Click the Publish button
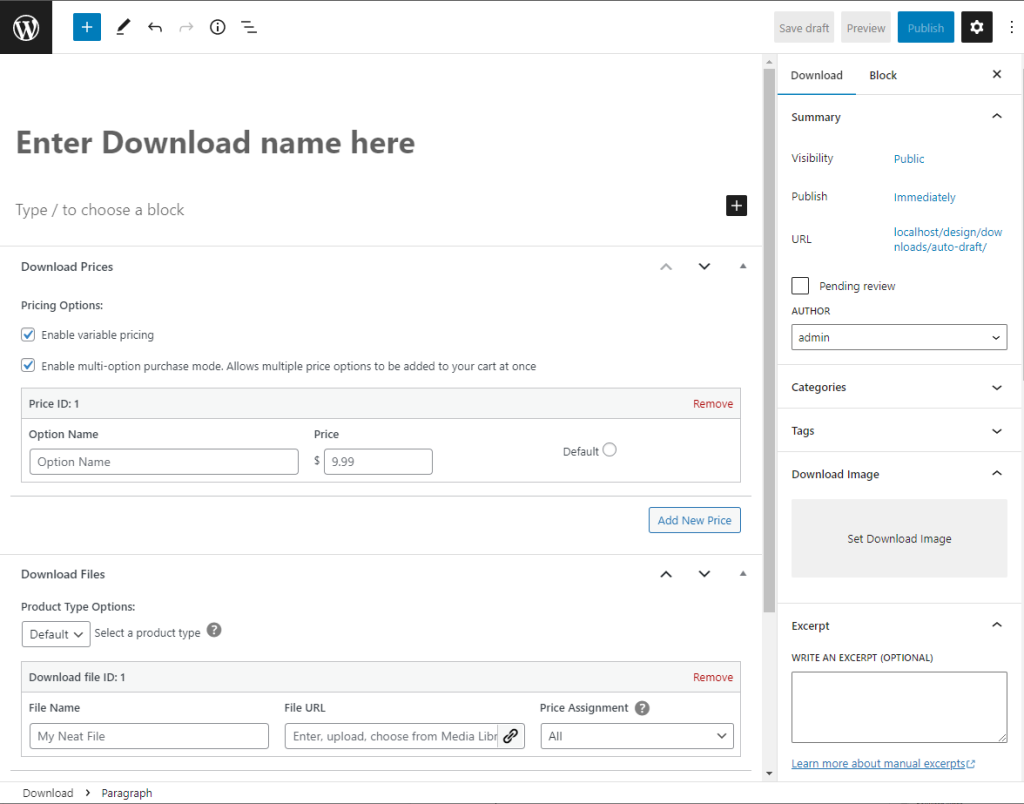The image size is (1024, 804). [x=925, y=27]
